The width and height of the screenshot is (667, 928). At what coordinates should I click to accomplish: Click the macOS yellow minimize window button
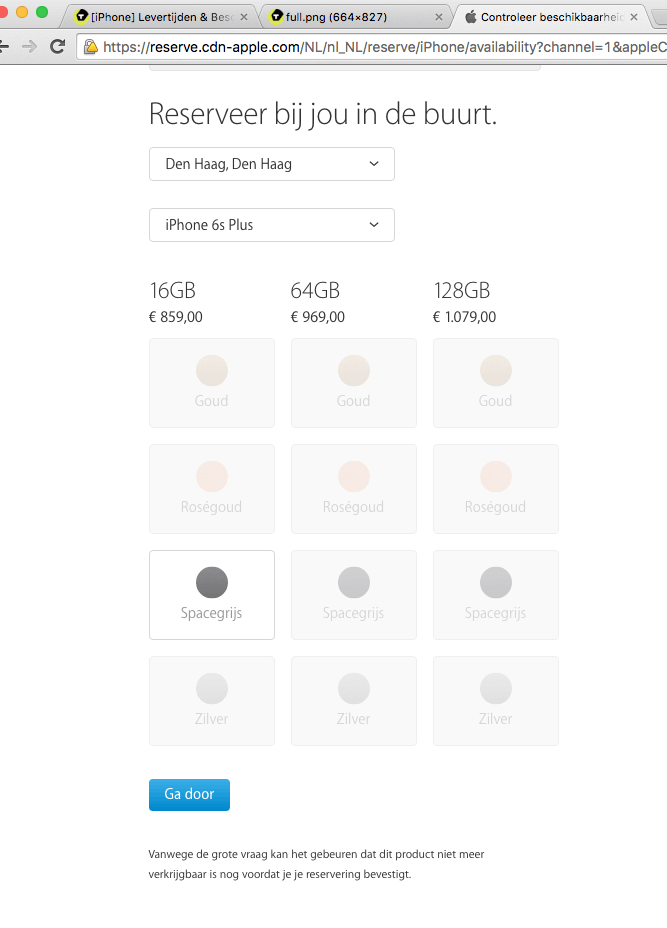[22, 12]
